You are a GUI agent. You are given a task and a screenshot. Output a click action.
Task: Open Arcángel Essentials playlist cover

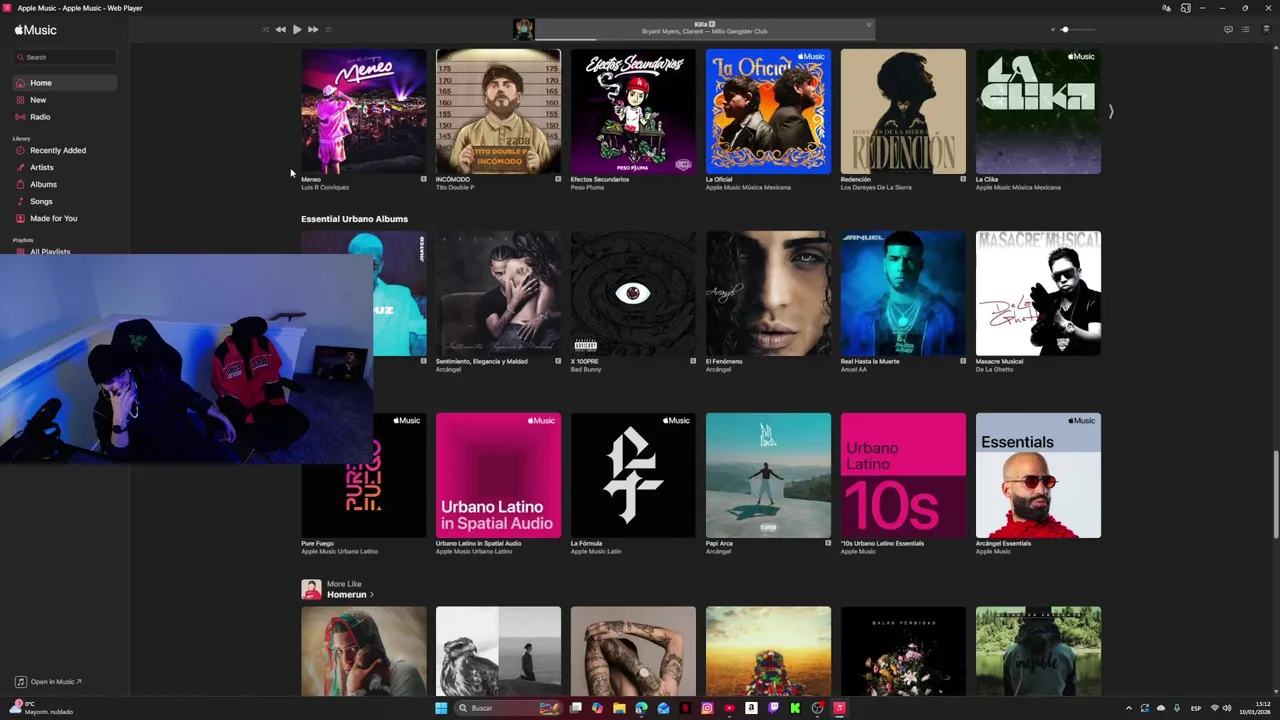1038,475
